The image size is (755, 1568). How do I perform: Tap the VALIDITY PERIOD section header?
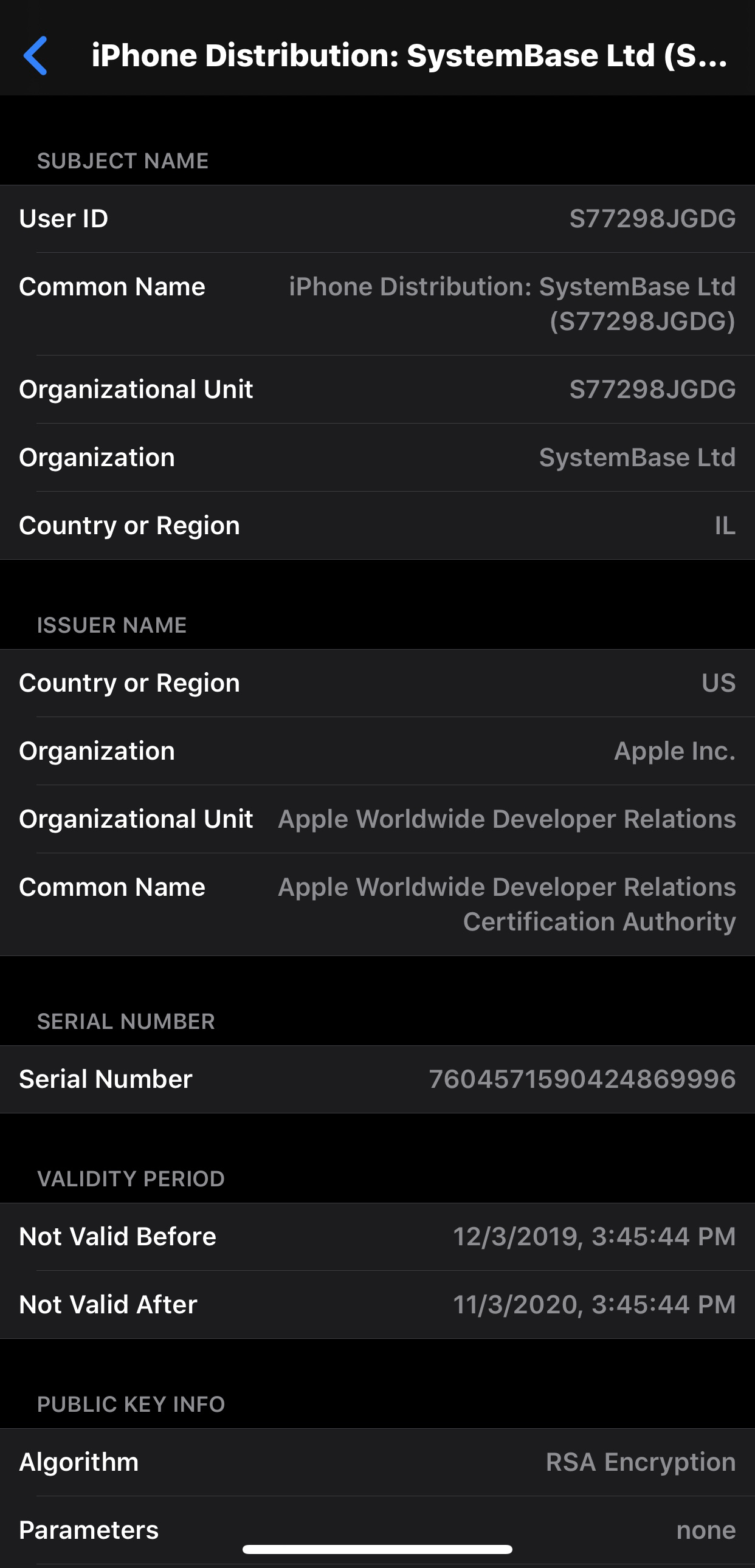[x=131, y=1178]
